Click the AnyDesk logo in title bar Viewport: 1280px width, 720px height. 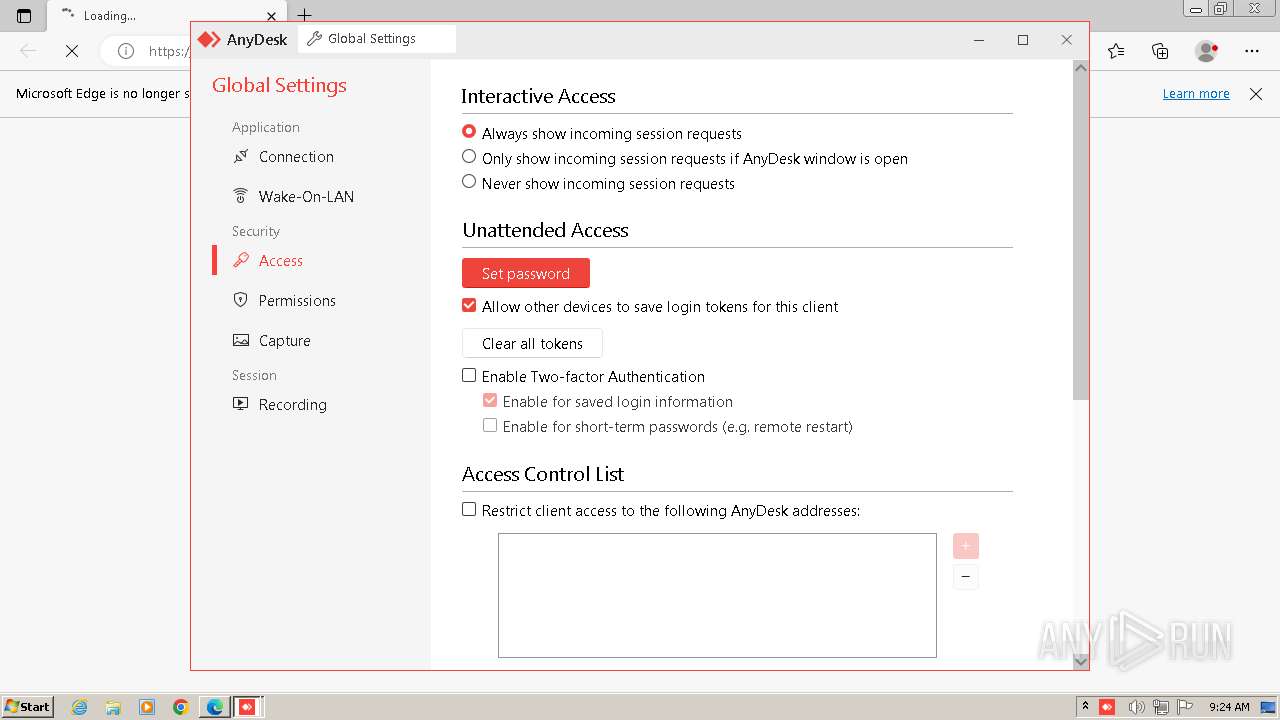coord(208,39)
